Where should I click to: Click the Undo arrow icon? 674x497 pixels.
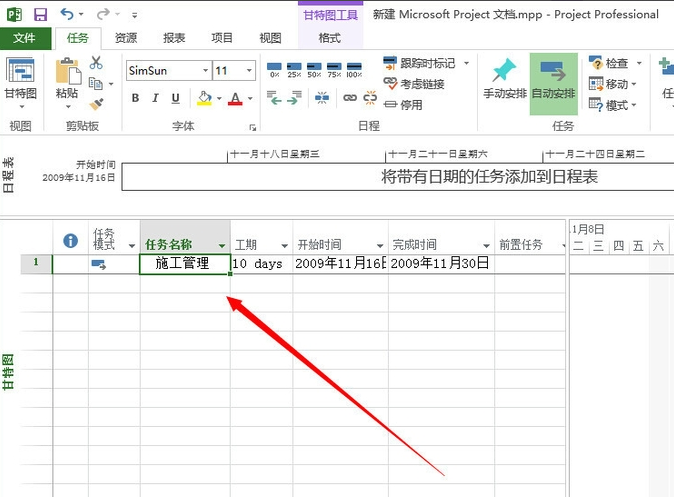(x=67, y=14)
